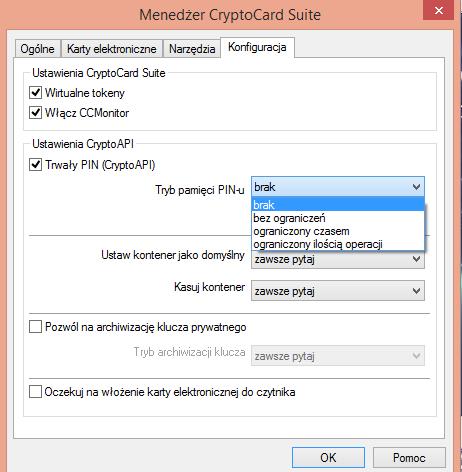The height and width of the screenshot is (472, 462).
Task: Toggle the Włącz CCMonitor checkbox
Action: click(35, 112)
